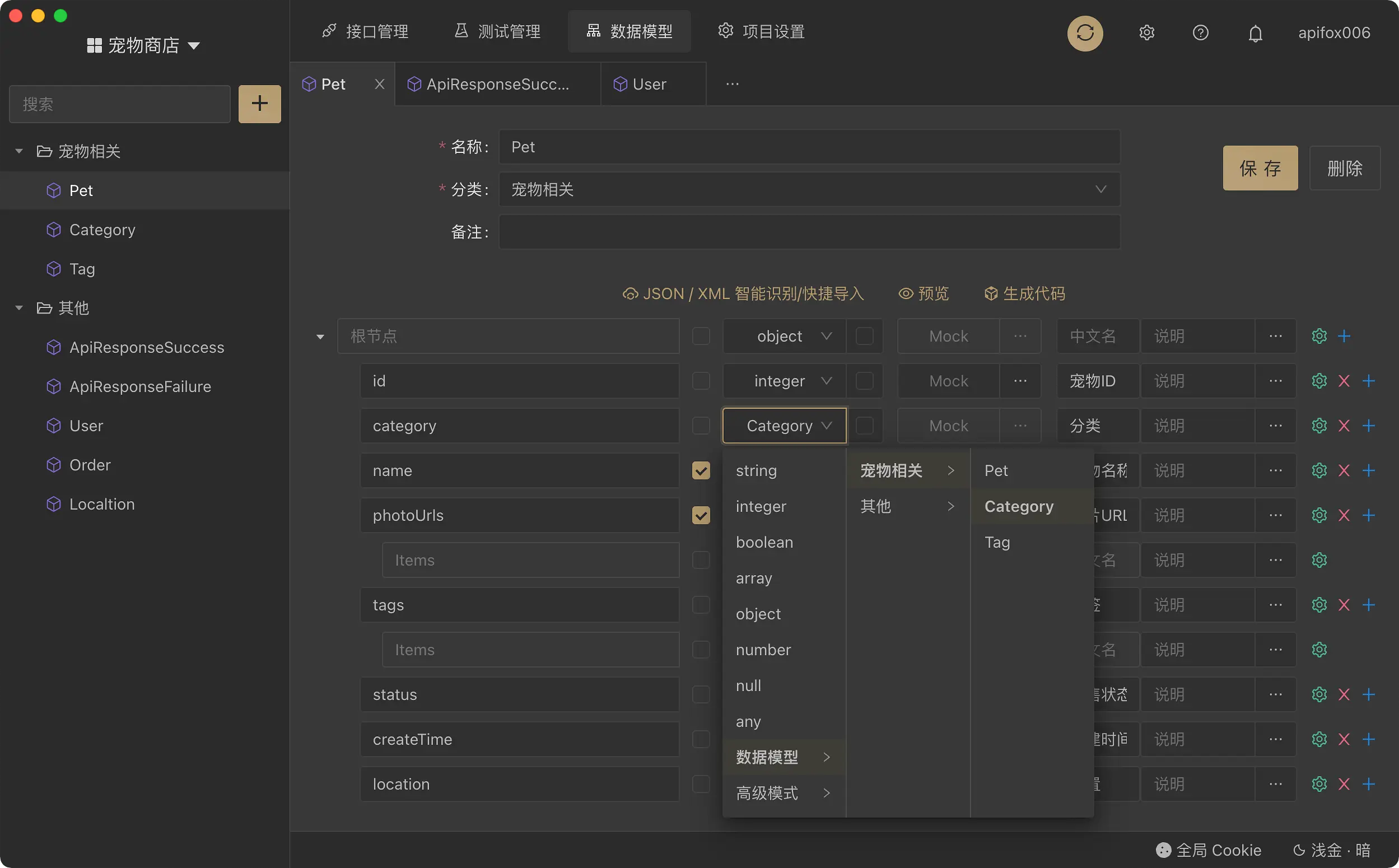This screenshot has height=868, width=1399.
Task: Open the settings gear in the top toolbar
Action: point(1146,32)
